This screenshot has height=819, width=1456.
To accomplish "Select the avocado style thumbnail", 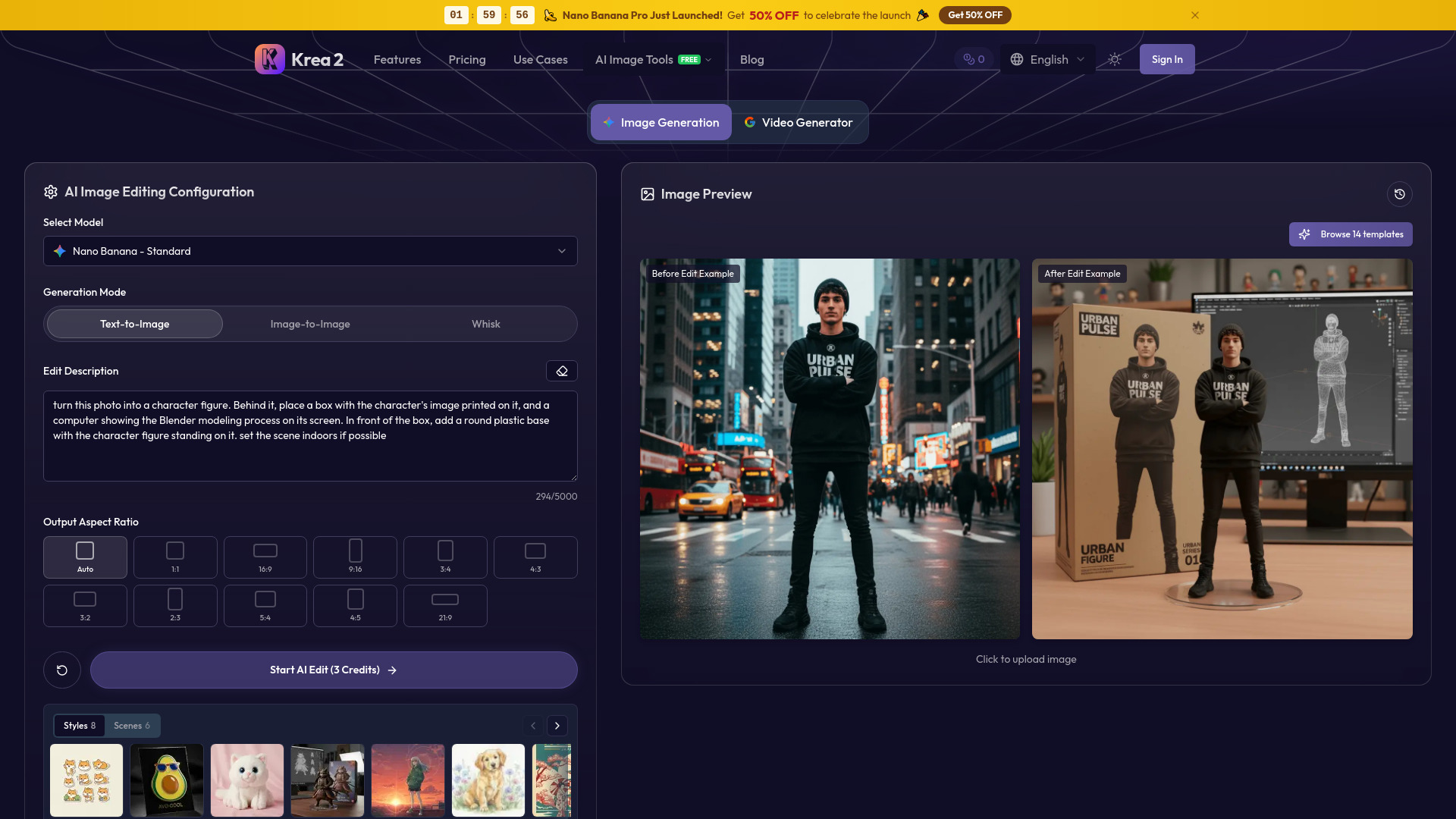I will [167, 780].
